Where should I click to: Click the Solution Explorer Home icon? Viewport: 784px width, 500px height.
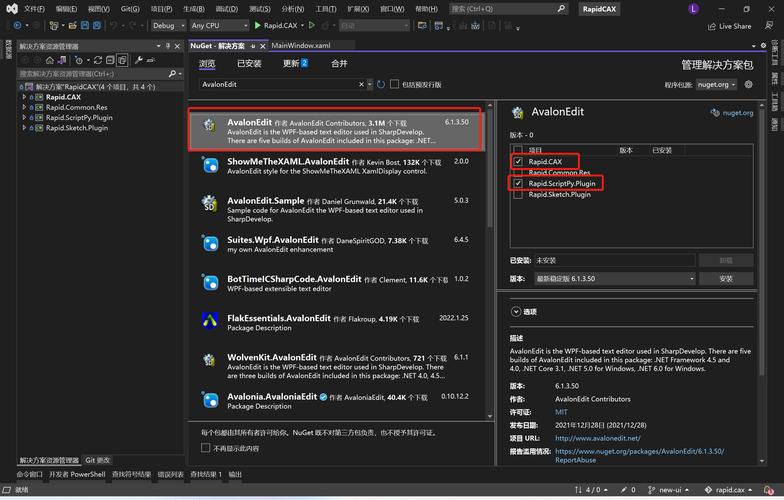[50, 60]
